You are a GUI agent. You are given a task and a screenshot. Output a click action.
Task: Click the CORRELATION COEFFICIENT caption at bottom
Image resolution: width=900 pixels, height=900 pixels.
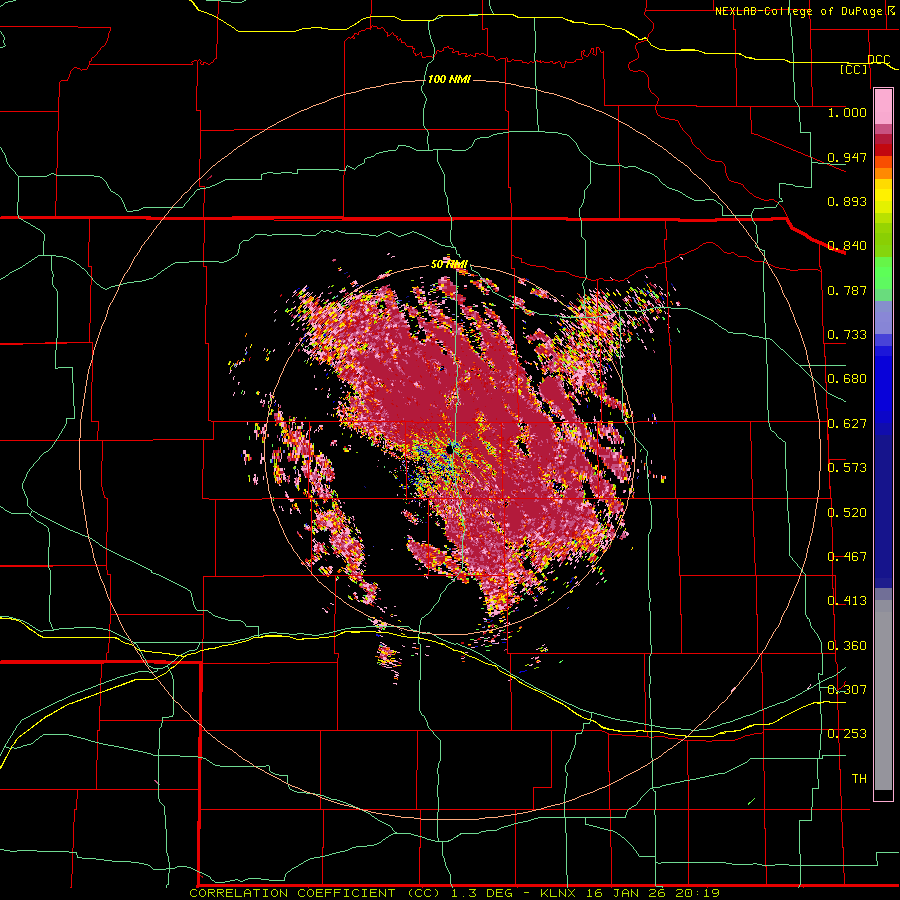455,893
